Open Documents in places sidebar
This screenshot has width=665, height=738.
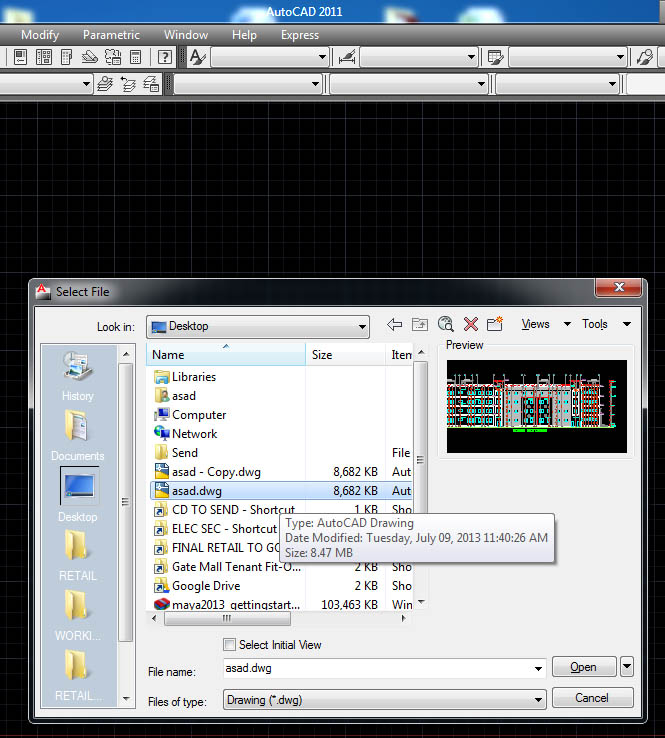(x=78, y=435)
